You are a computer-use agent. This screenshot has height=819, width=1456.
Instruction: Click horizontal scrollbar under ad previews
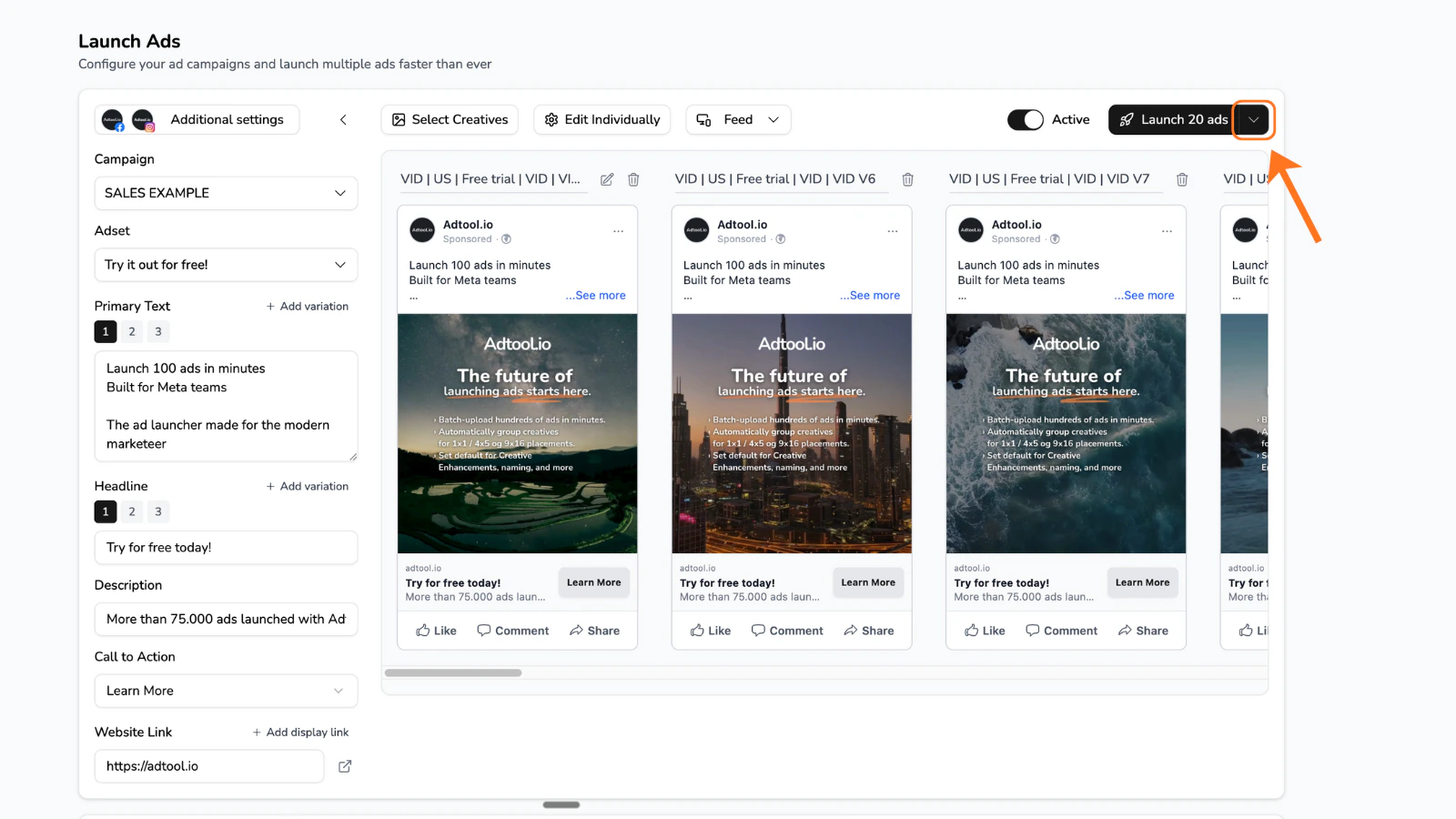click(x=453, y=673)
